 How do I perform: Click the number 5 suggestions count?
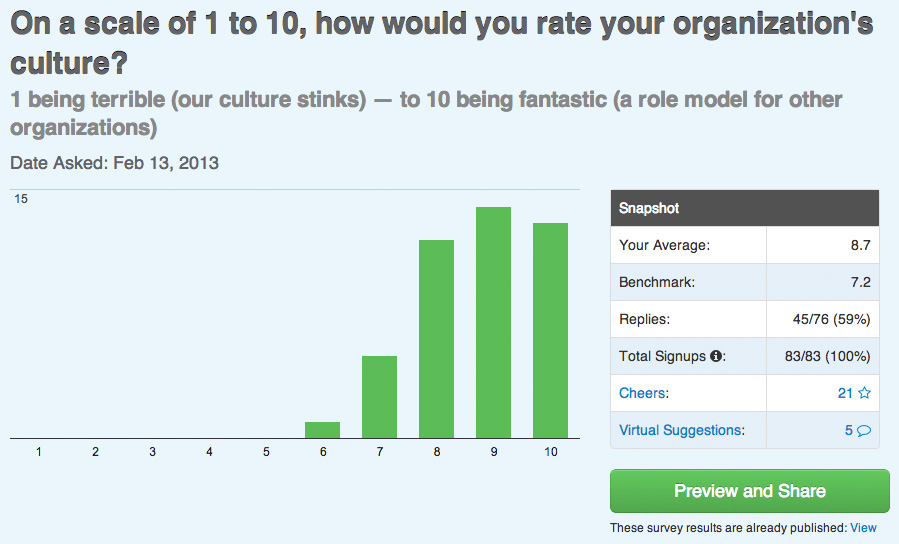(848, 430)
